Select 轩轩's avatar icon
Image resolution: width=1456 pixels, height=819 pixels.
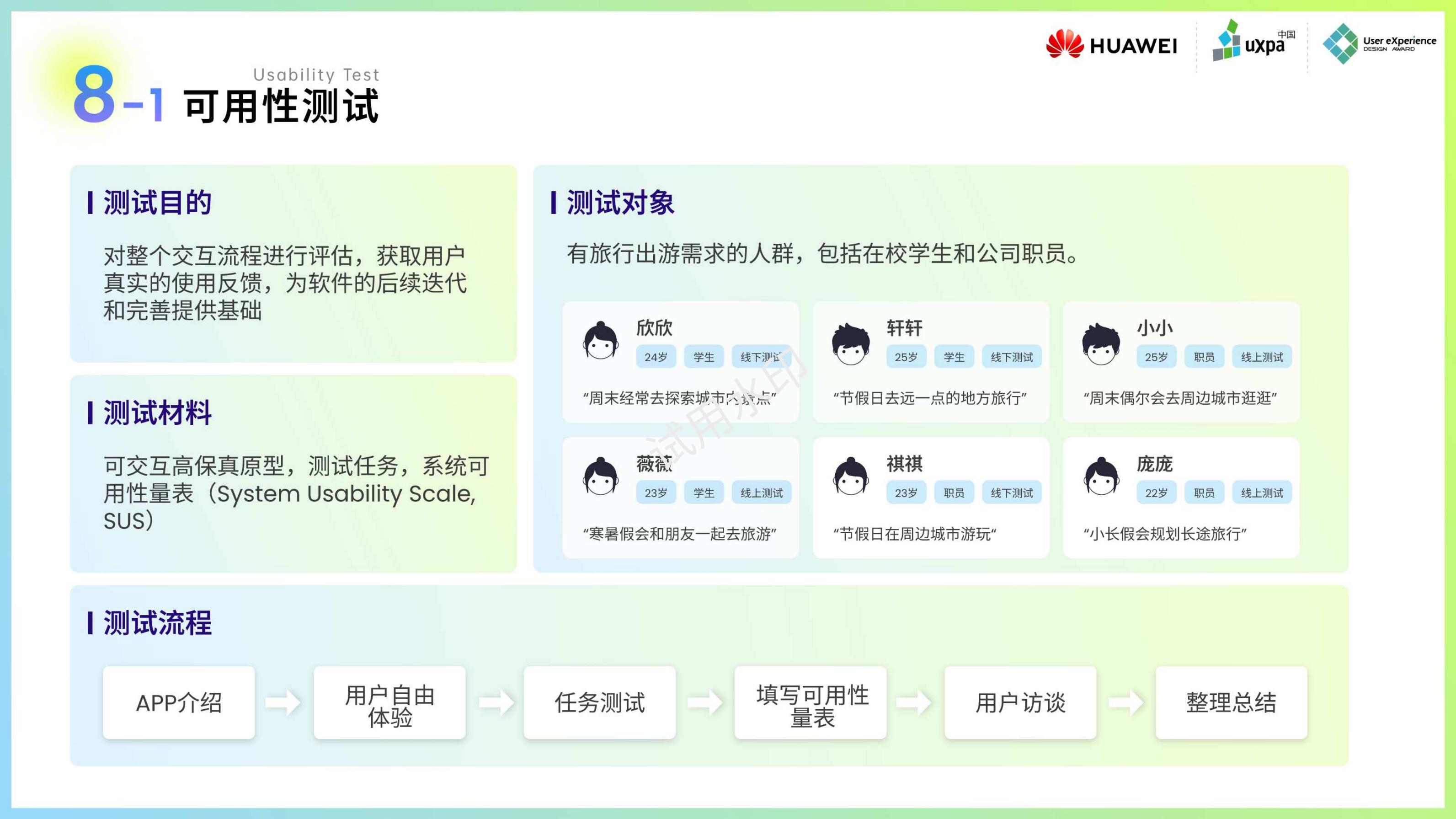(x=850, y=343)
